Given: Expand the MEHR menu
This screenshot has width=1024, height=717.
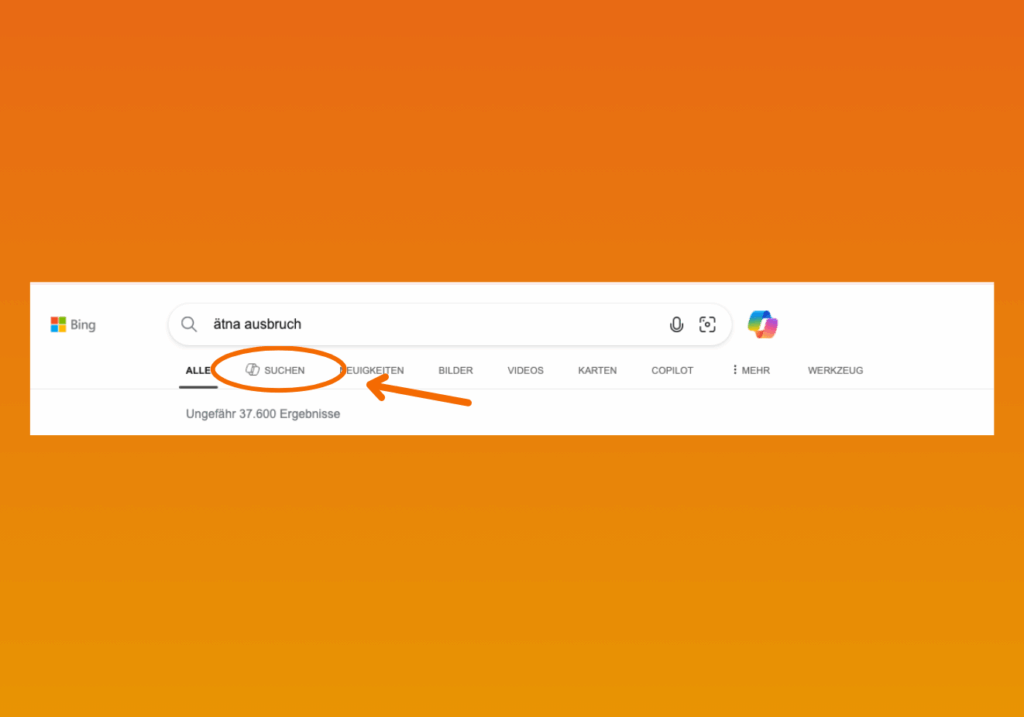Looking at the screenshot, I should pyautogui.click(x=756, y=370).
